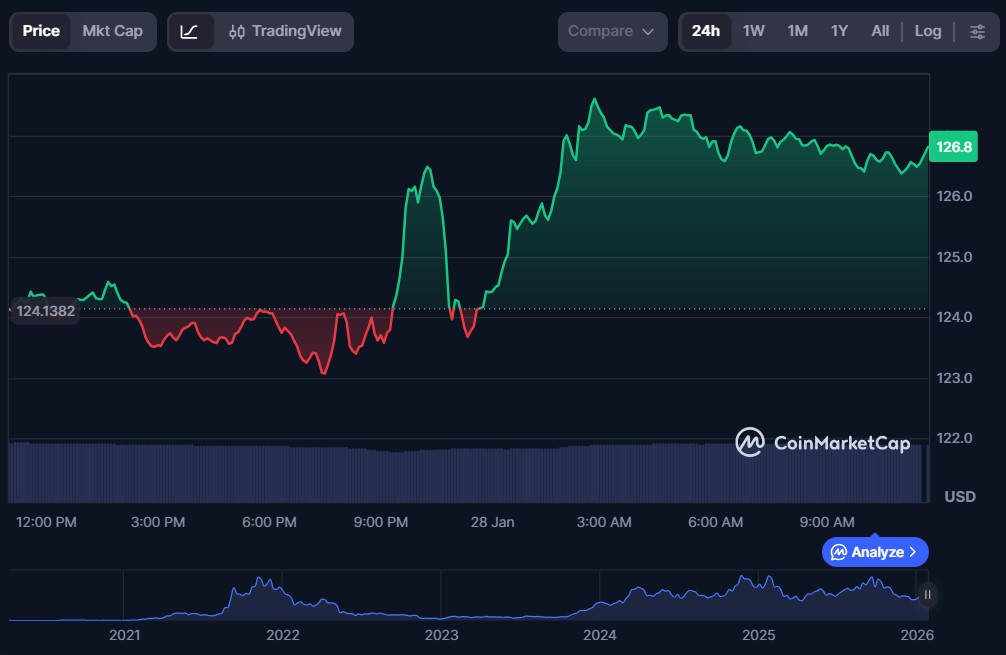Image resolution: width=1006 pixels, height=655 pixels.
Task: Choose the All time range
Action: (880, 31)
